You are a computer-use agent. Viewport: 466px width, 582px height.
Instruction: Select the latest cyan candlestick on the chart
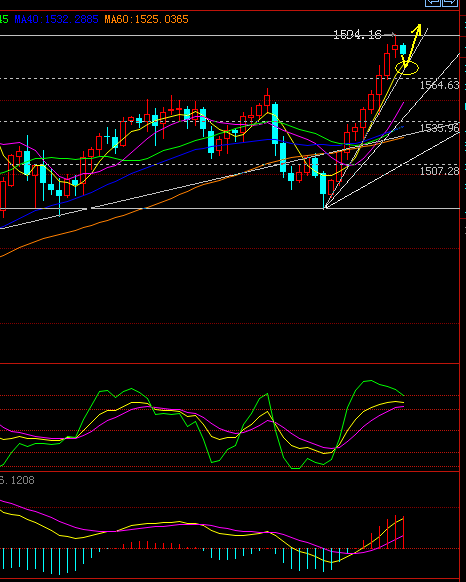(403, 50)
